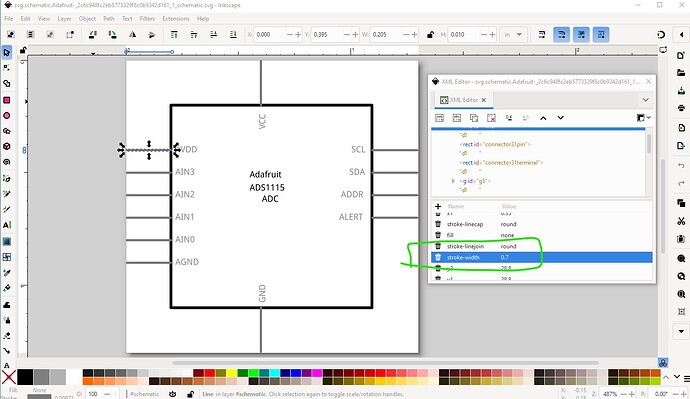
Task: Toggle move patterns with object
Action: point(601,34)
